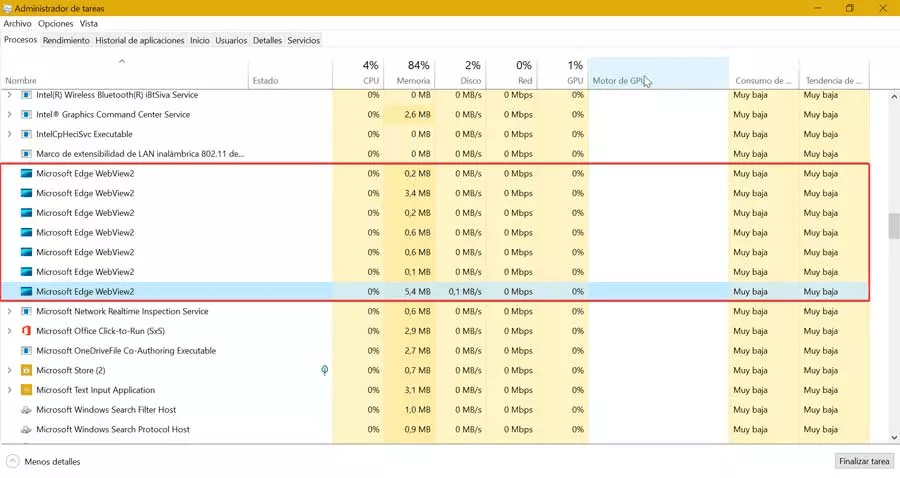The width and height of the screenshot is (900, 478).
Task: Select the Microsoft OneDriveFile Co-Authoring Executable row
Action: click(435, 351)
